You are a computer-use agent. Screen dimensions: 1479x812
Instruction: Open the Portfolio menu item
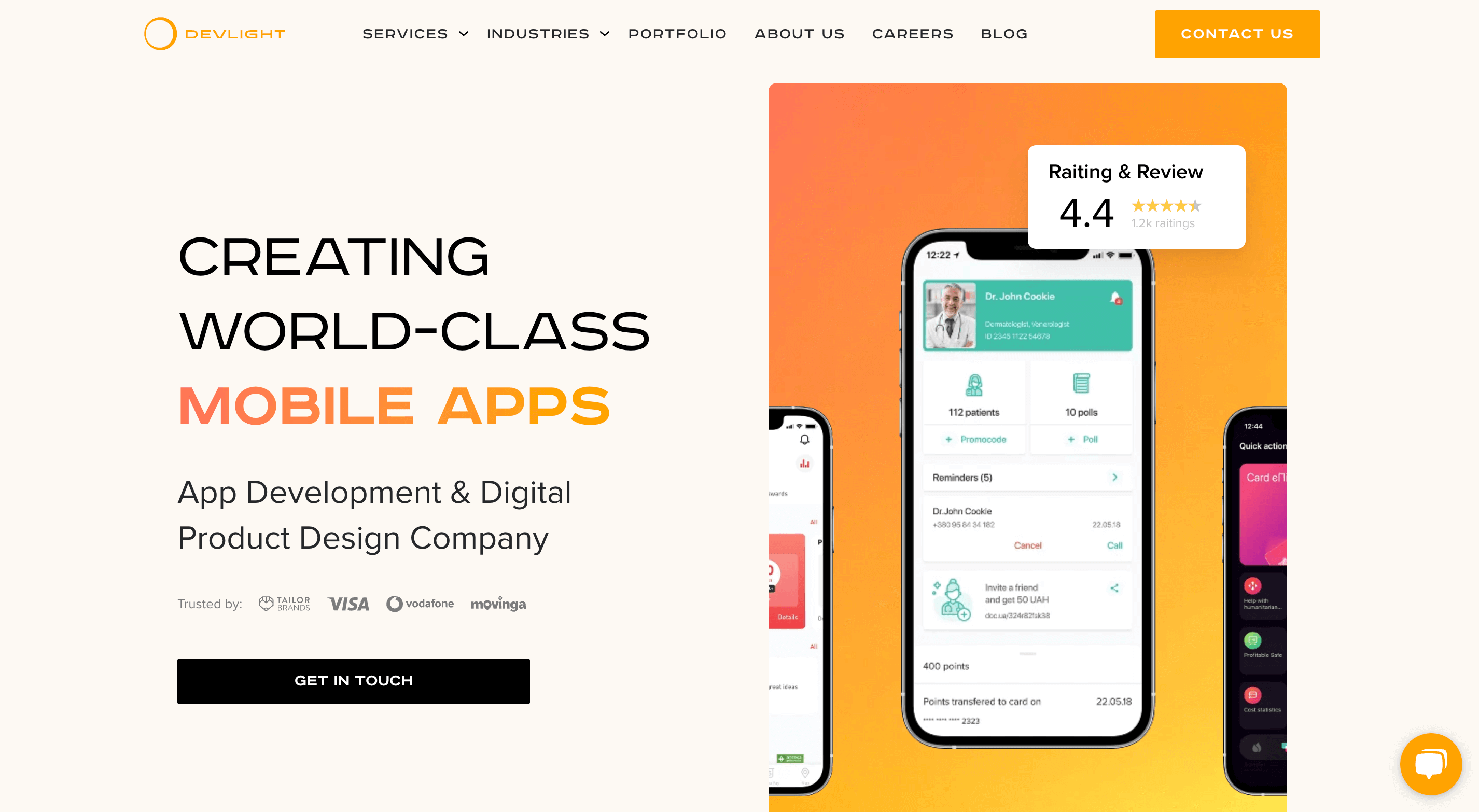678,34
